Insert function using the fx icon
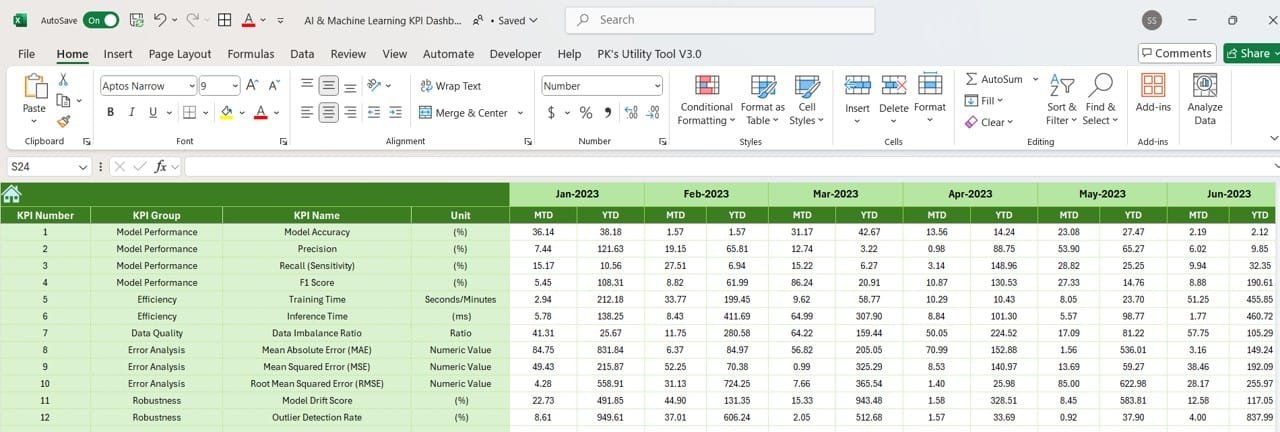The width and height of the screenshot is (1280, 432). point(160,167)
